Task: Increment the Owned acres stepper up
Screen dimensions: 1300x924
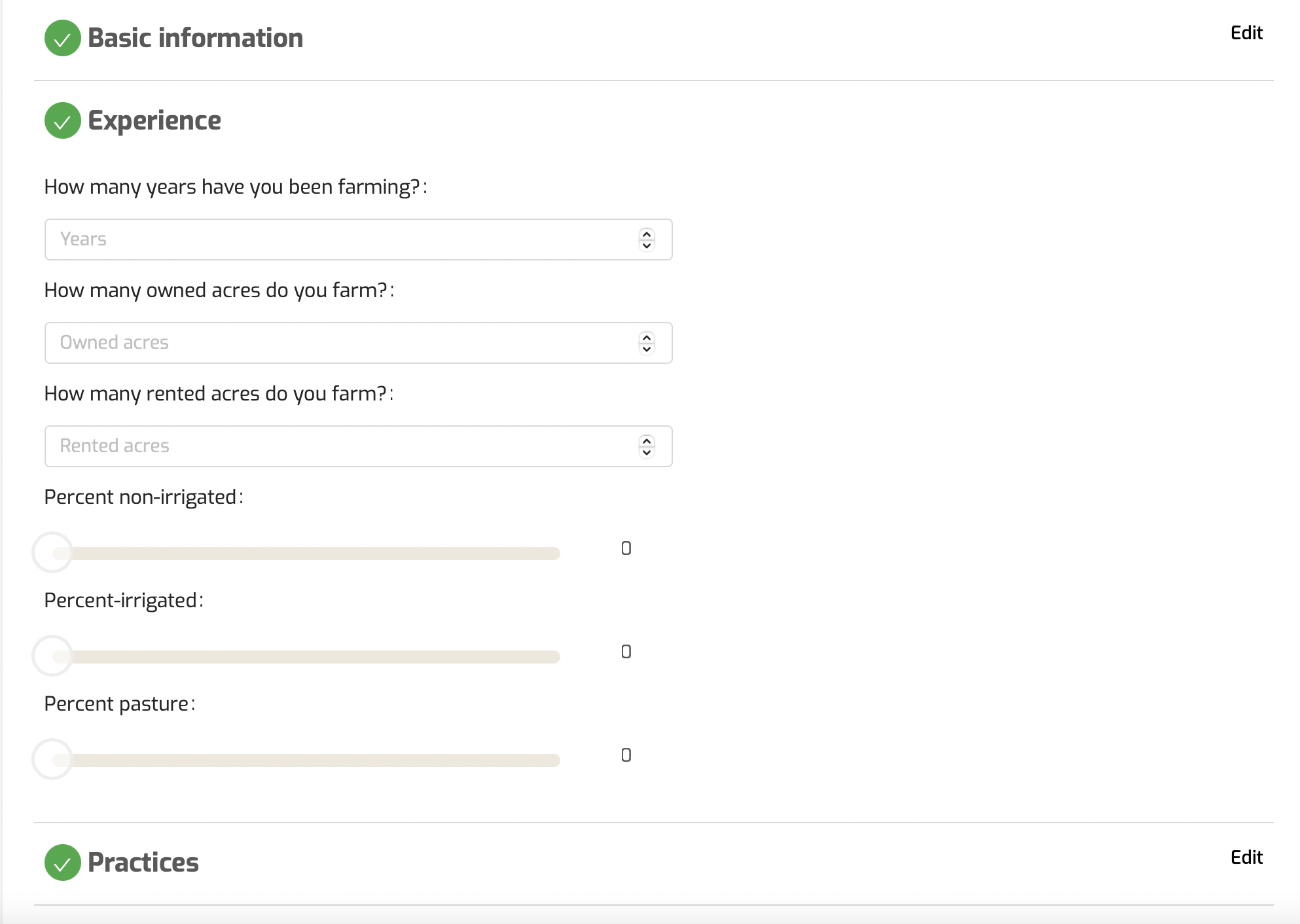Action: [647, 337]
